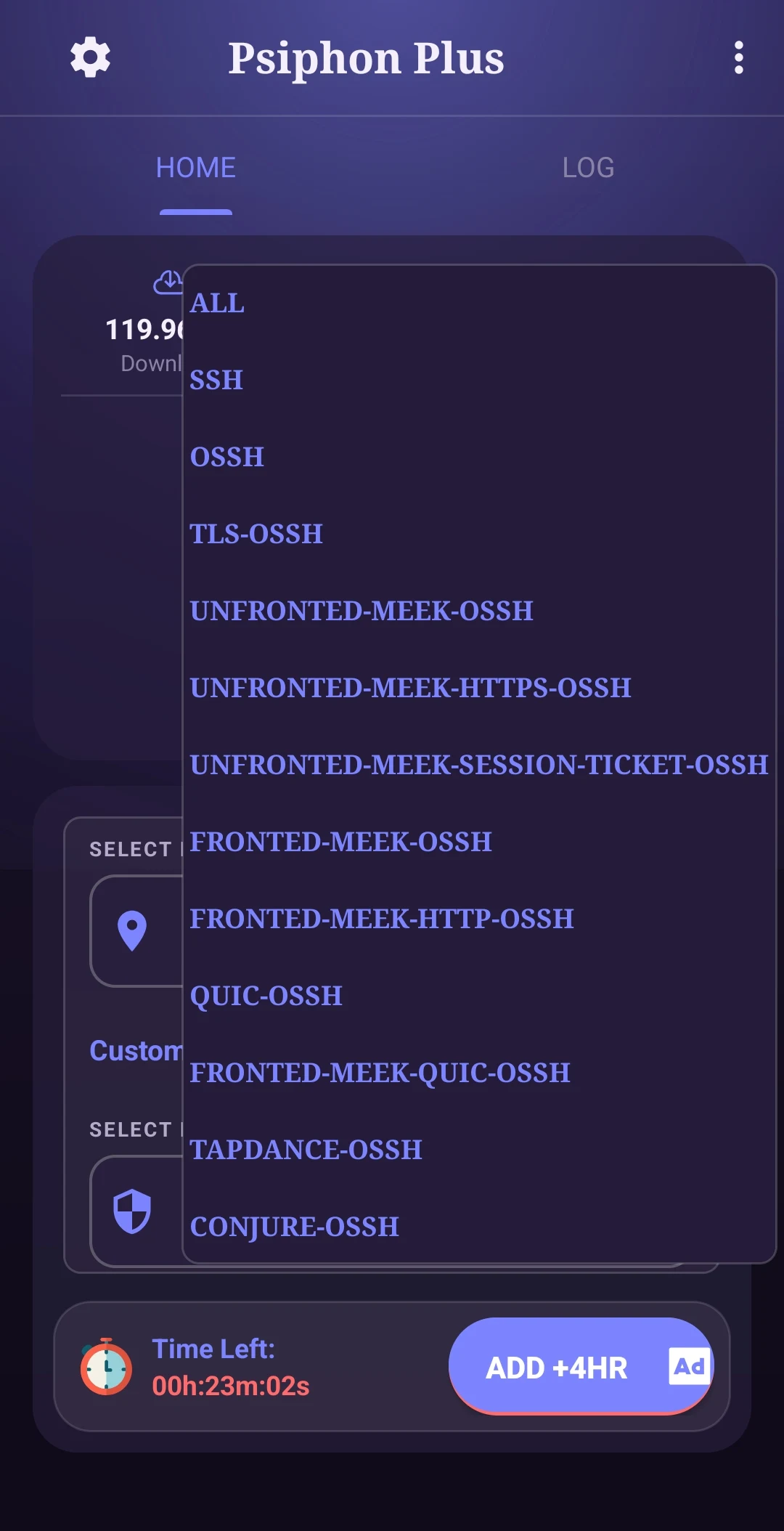Choose ALL from the protocol list

point(479,303)
